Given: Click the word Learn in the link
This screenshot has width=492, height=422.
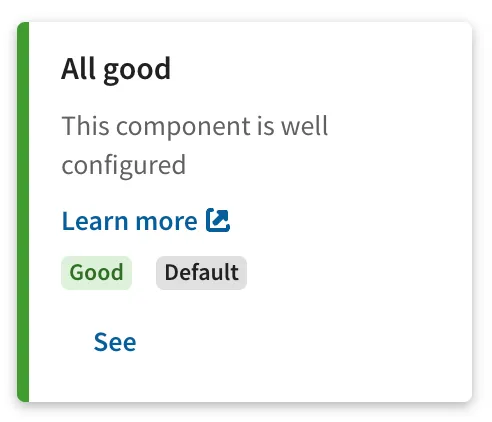Looking at the screenshot, I should [95, 221].
